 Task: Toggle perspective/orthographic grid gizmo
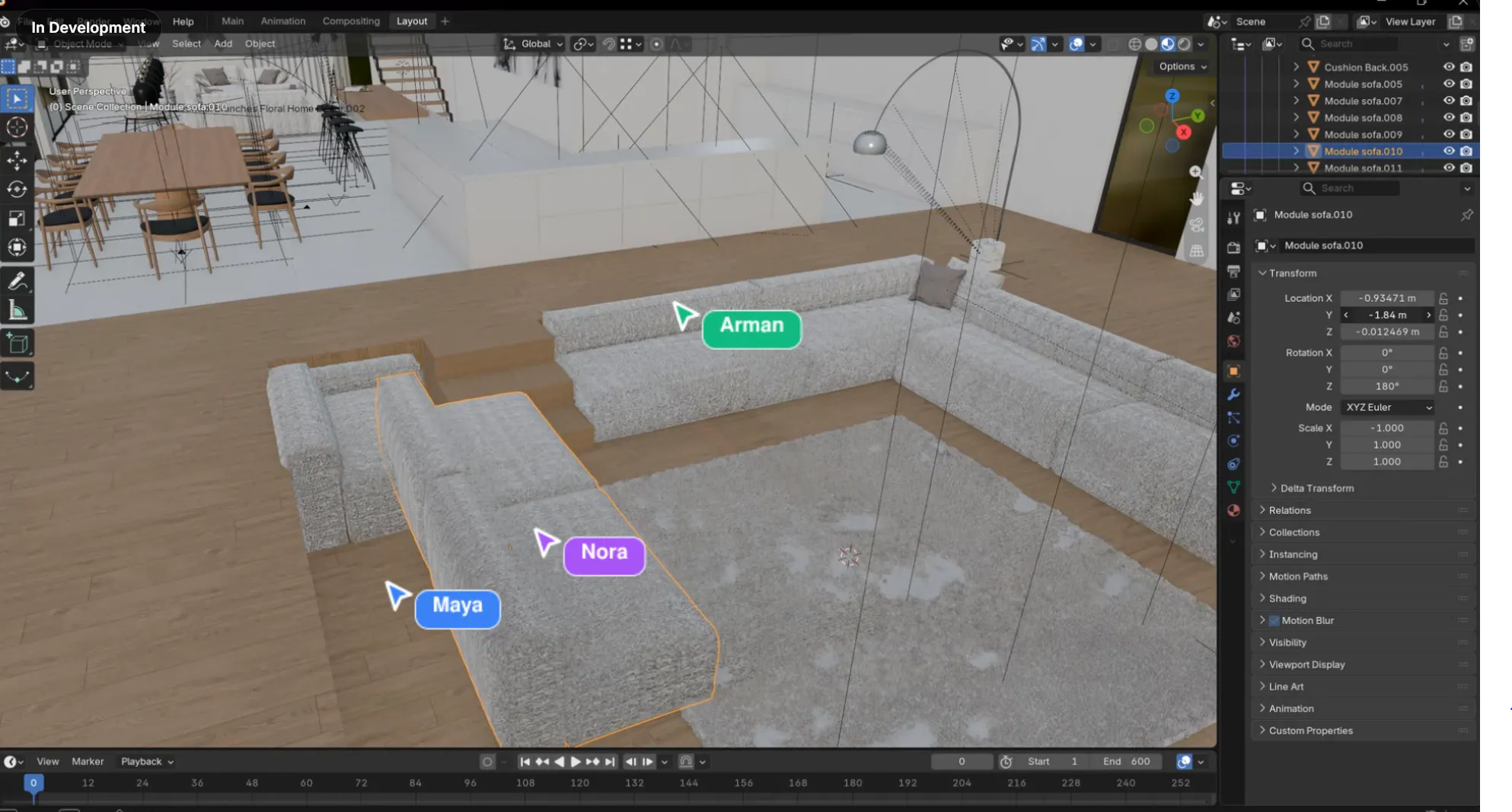click(1196, 251)
